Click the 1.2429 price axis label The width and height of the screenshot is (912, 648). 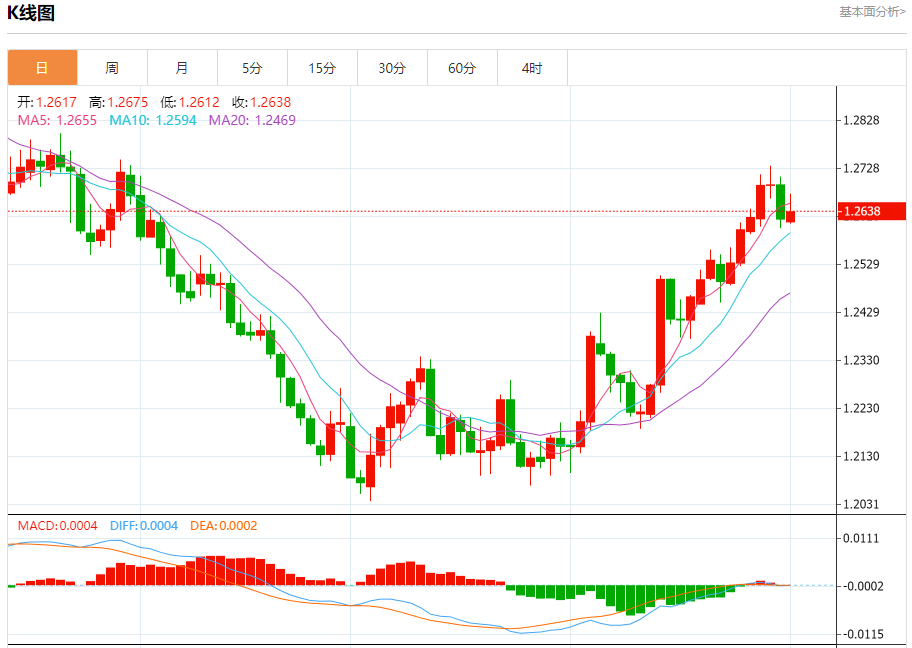pos(861,312)
